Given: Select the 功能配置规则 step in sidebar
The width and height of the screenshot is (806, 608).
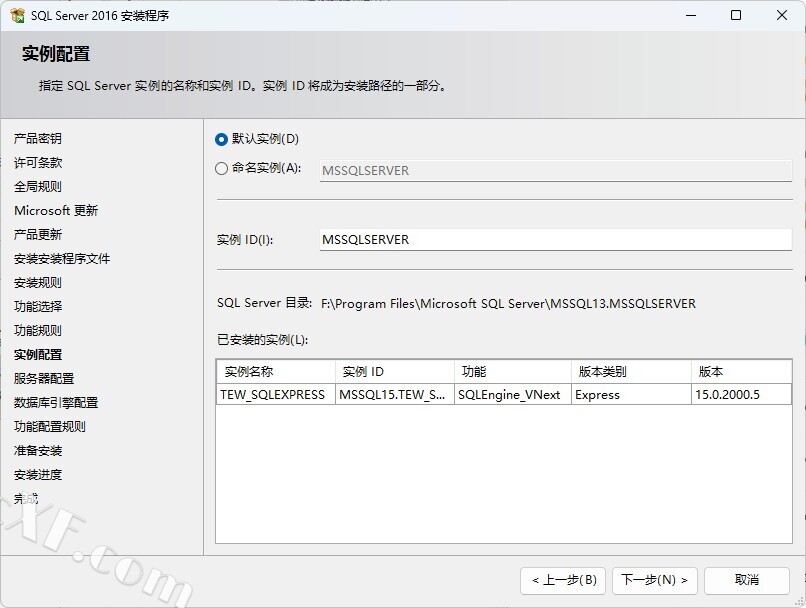Looking at the screenshot, I should click(49, 427).
